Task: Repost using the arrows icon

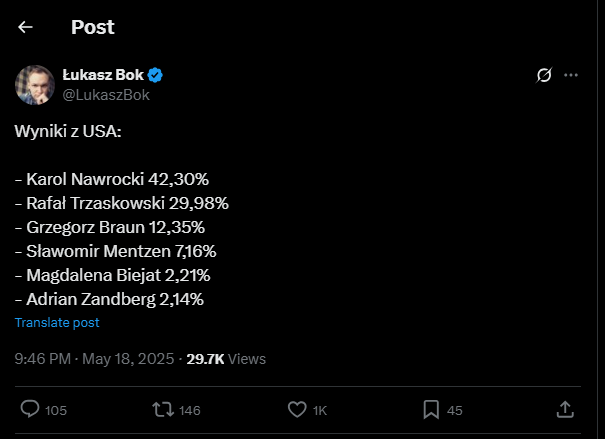Action: (x=161, y=409)
